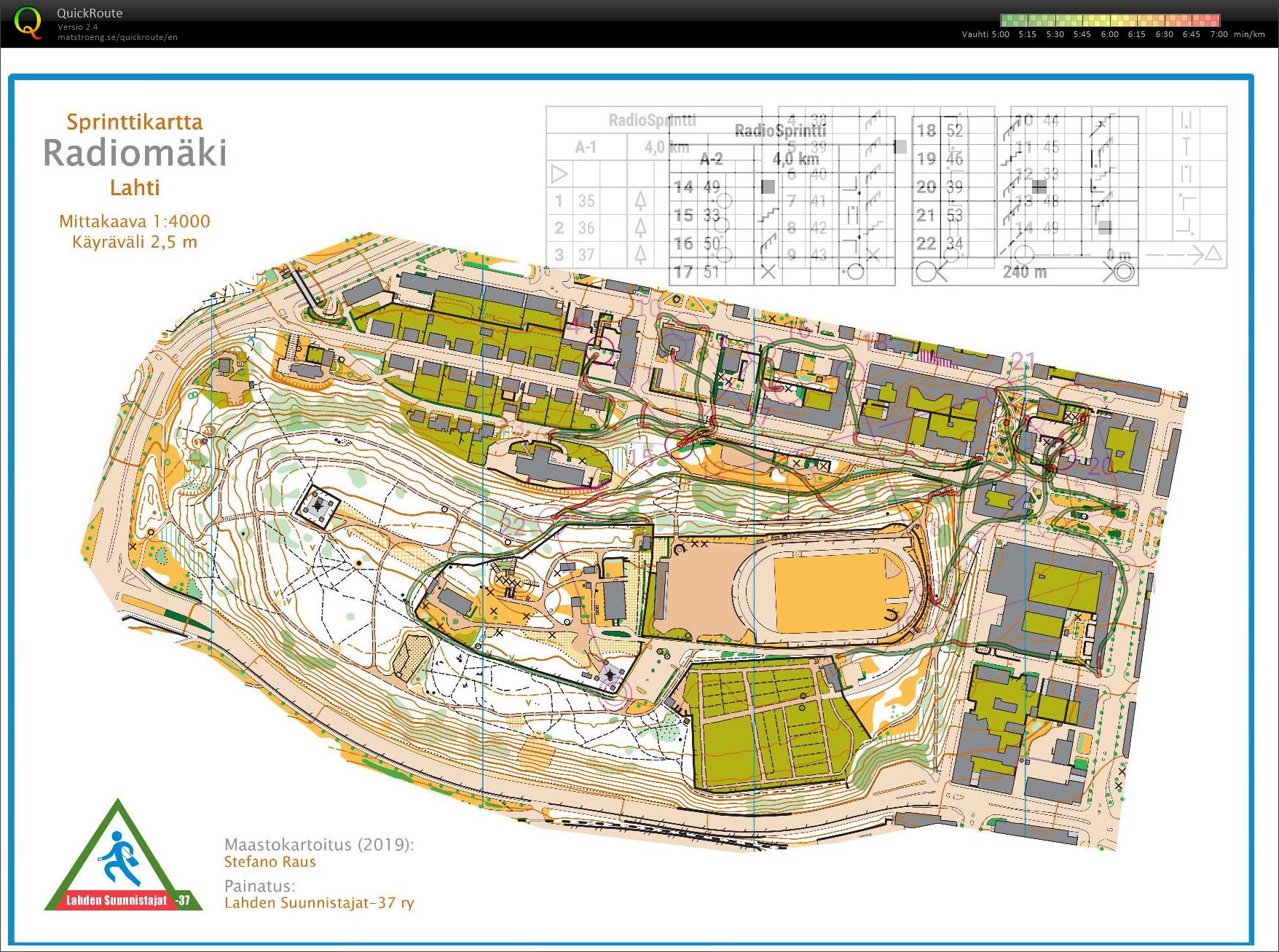Click the Mittakaava 1:4000 scale text
Screen dimensions: 1279x952
[x=135, y=221]
